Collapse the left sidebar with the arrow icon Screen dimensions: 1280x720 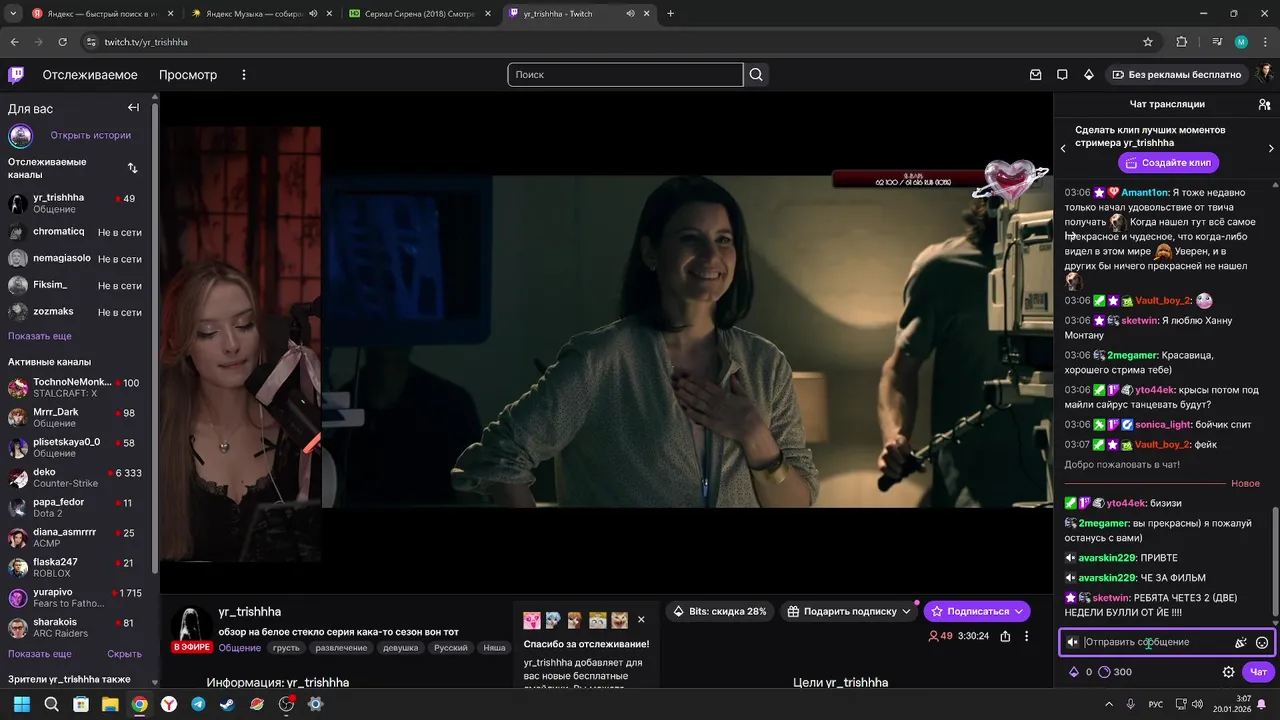[133, 108]
